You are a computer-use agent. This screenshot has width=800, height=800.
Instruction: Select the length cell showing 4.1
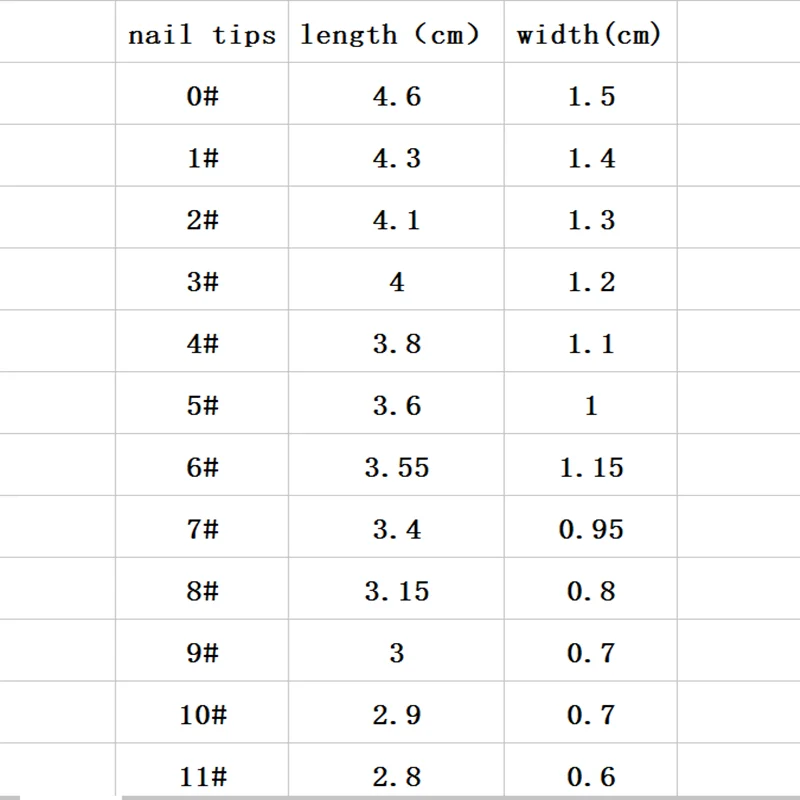coord(396,217)
